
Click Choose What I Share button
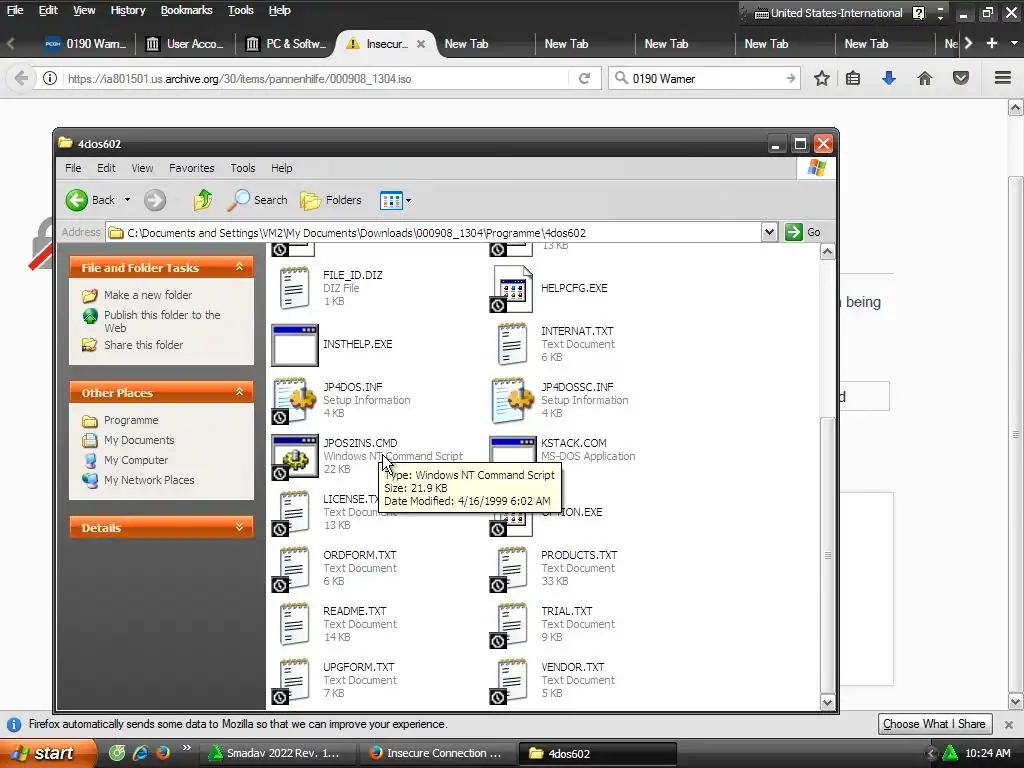click(x=934, y=724)
